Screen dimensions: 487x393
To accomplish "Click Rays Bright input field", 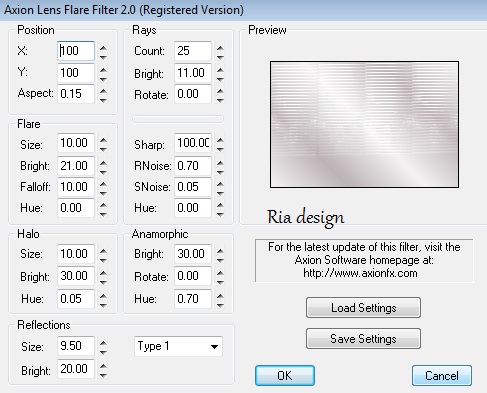I will pyautogui.click(x=193, y=73).
